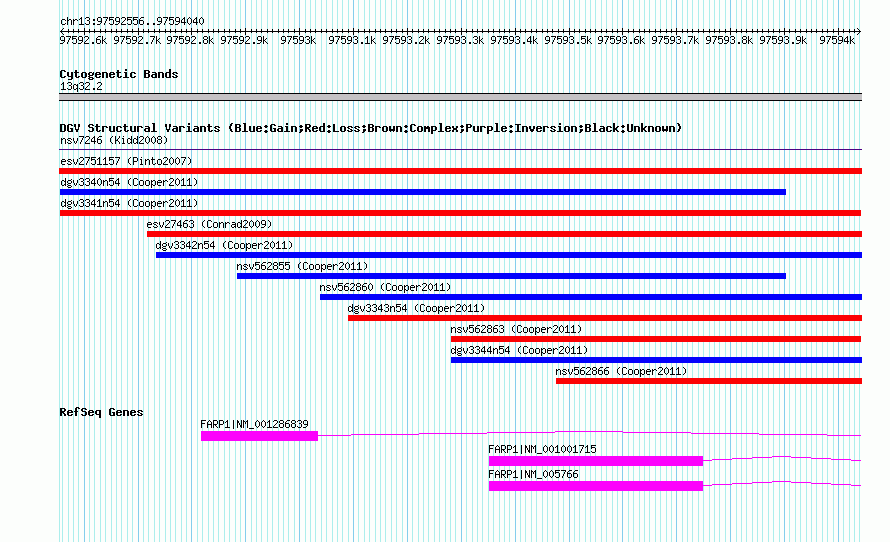Click the blue dgv3340n54 gain bar
890x542 pixels.
[422, 192]
